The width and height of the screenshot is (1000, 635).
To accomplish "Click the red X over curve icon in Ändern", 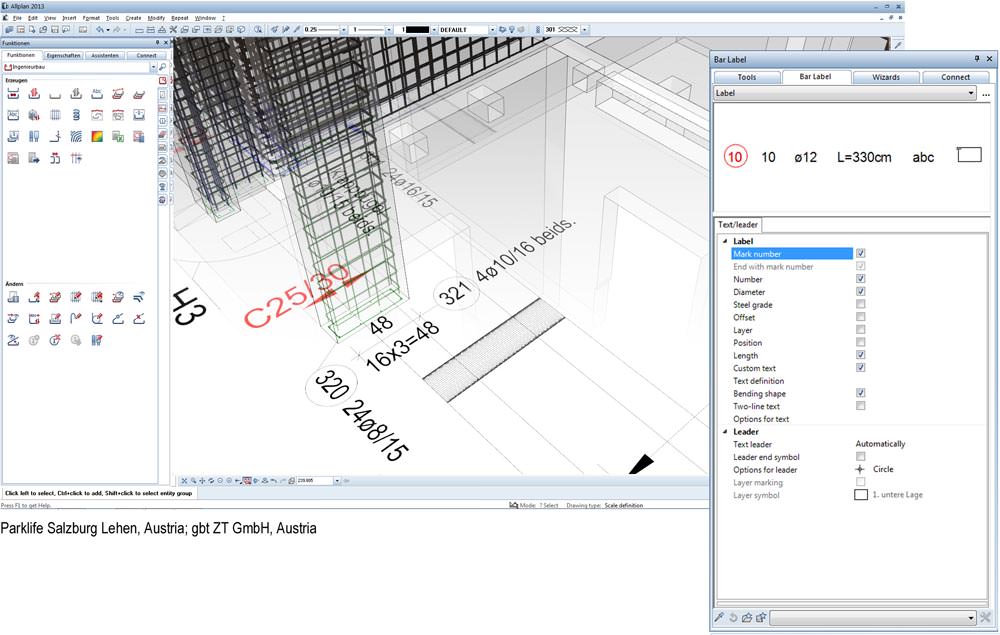I will (139, 318).
